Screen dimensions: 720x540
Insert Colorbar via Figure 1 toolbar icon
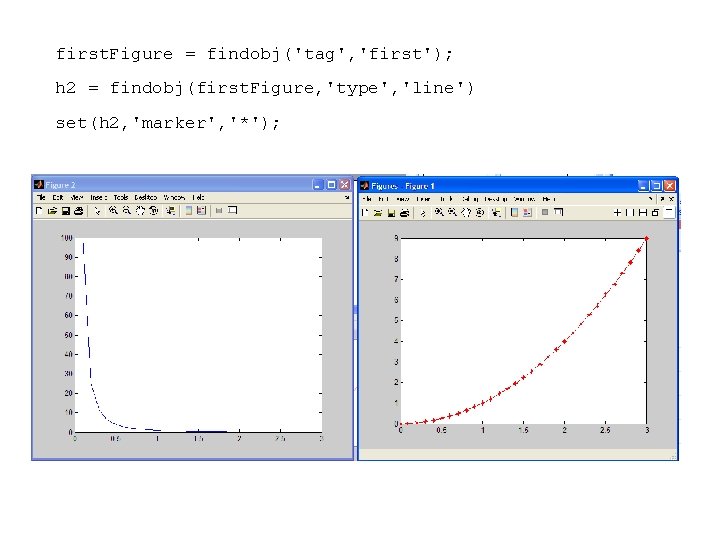[514, 212]
